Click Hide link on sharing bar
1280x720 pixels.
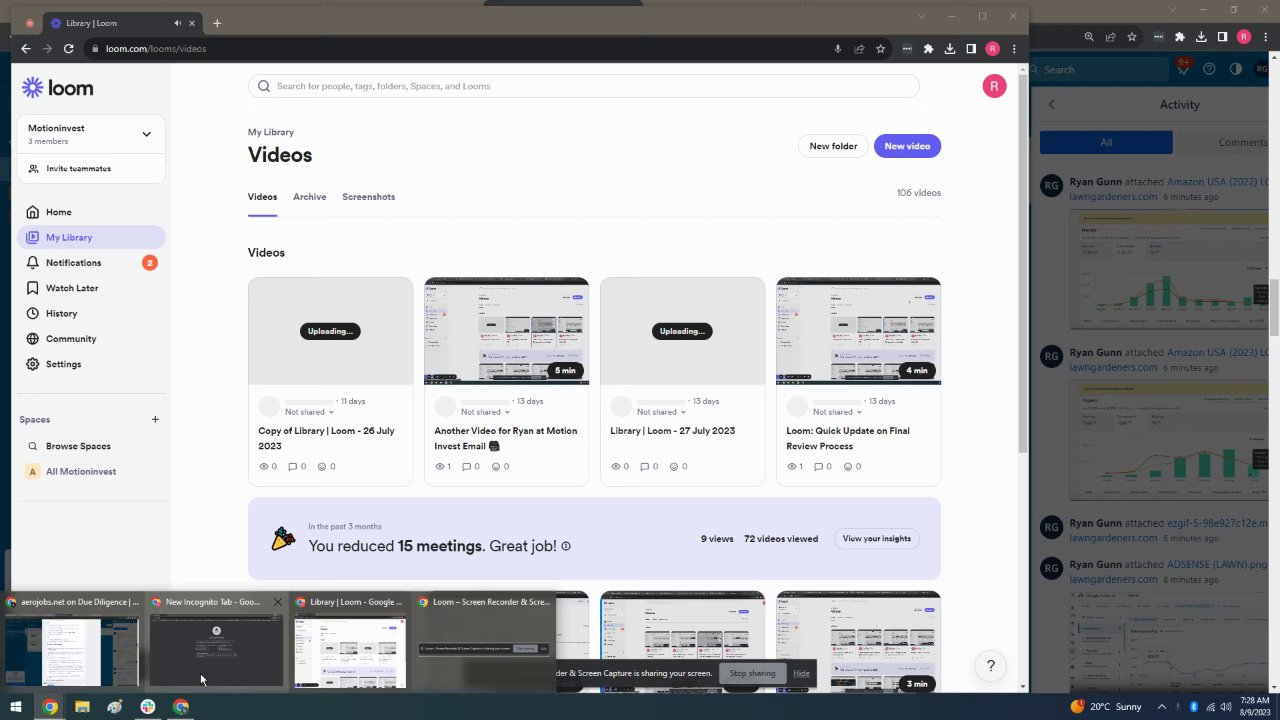(x=802, y=673)
